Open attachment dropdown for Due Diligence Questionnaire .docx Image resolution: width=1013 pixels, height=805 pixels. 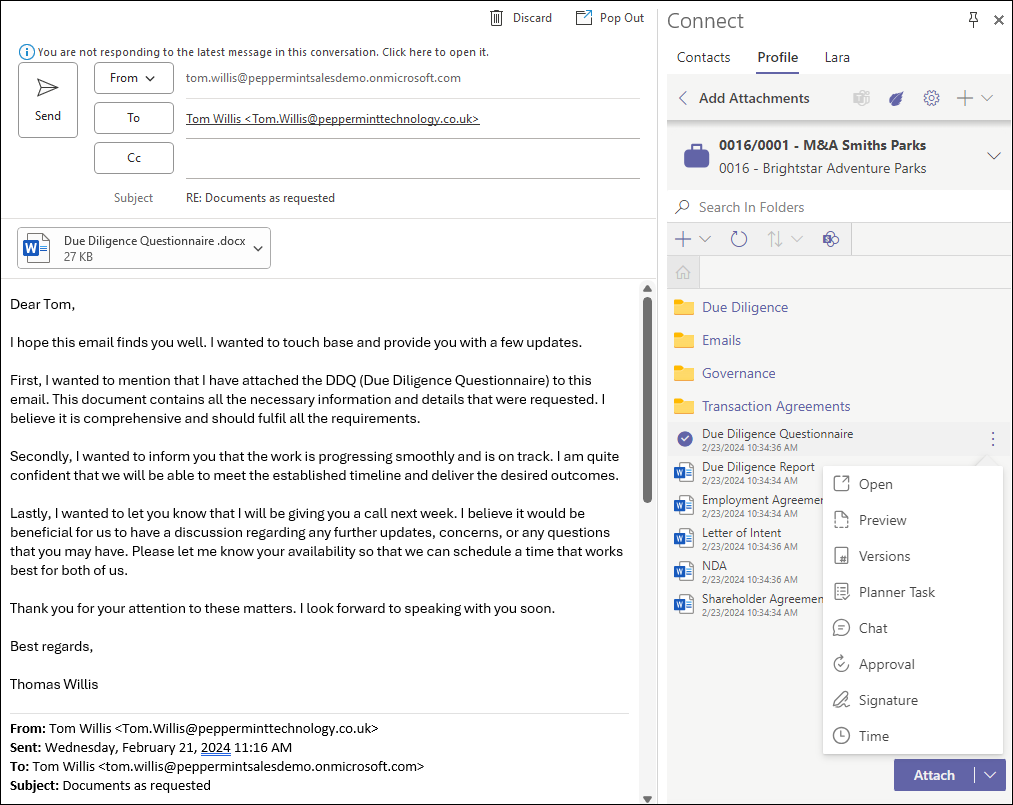click(x=258, y=248)
